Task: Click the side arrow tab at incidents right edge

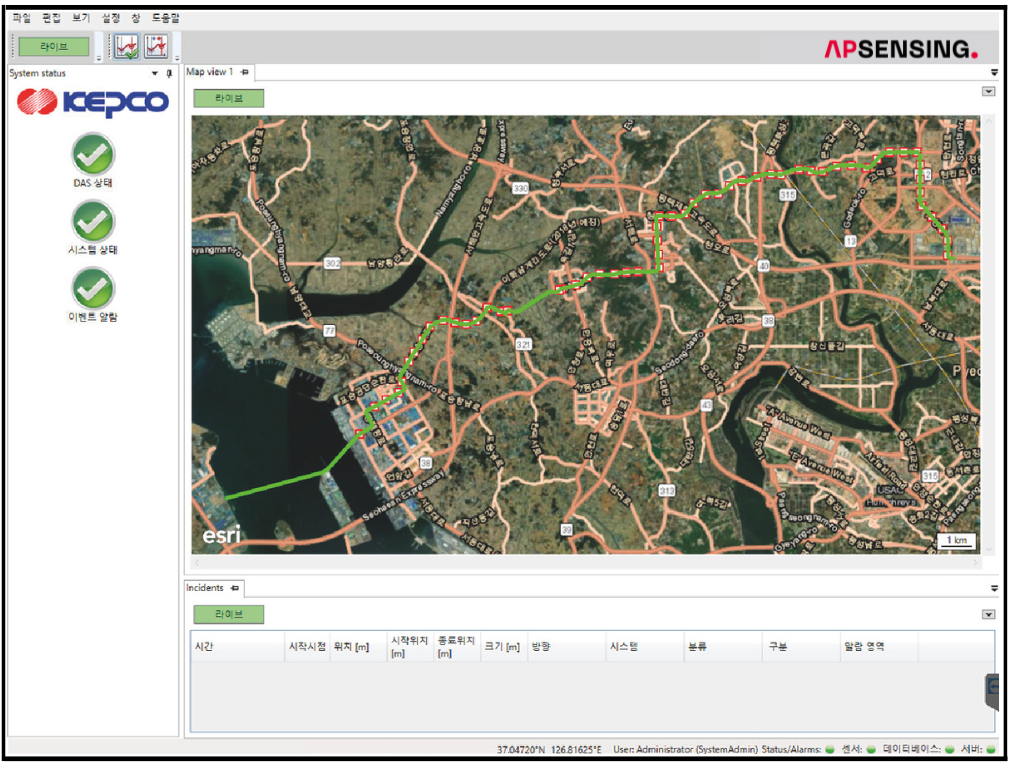Action: pos(992,691)
